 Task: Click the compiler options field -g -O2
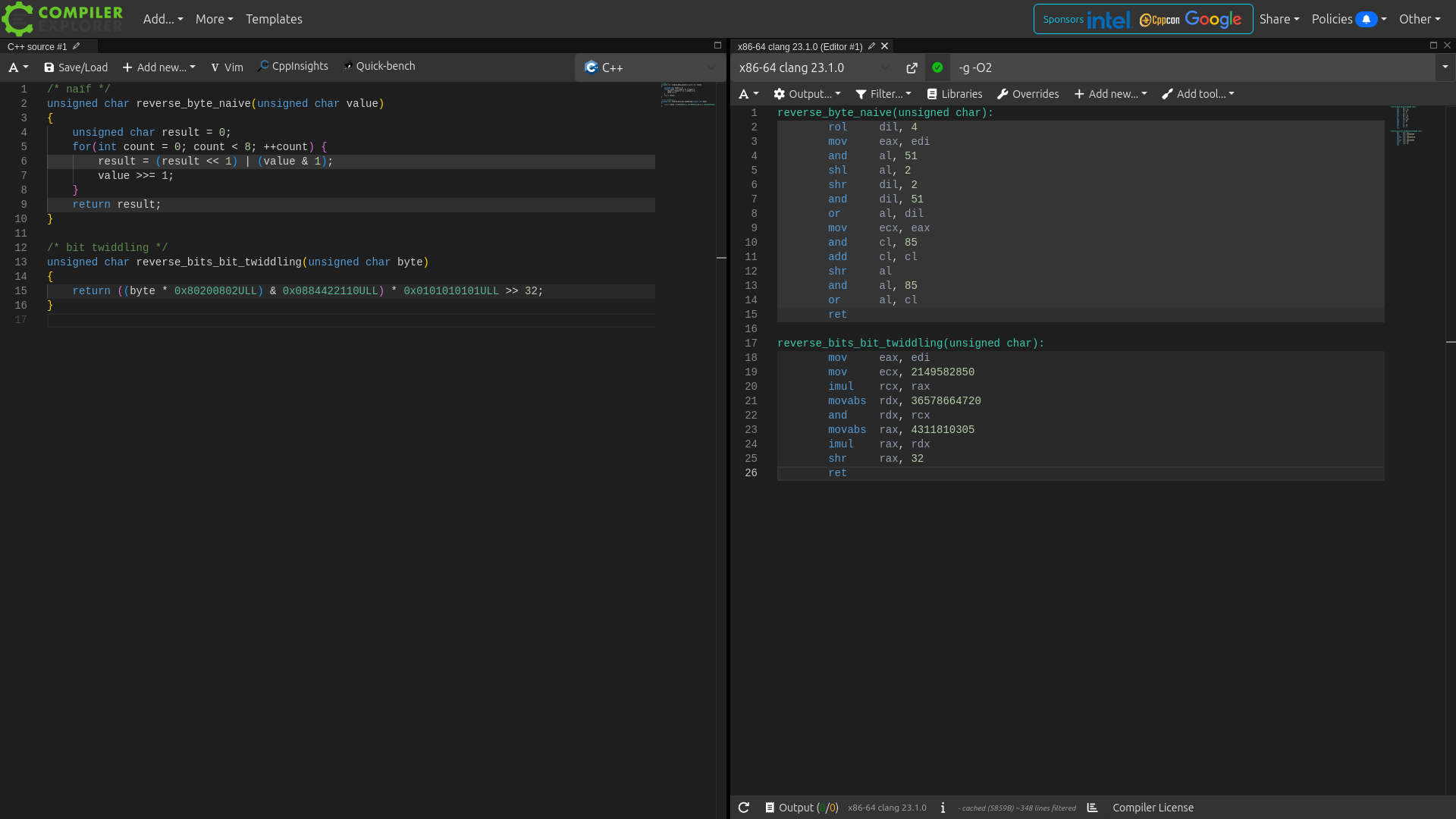(x=1192, y=67)
